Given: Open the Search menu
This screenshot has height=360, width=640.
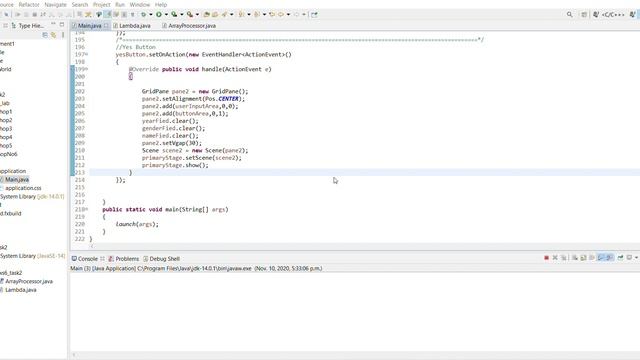Looking at the screenshot, I should [x=80, y=4].
